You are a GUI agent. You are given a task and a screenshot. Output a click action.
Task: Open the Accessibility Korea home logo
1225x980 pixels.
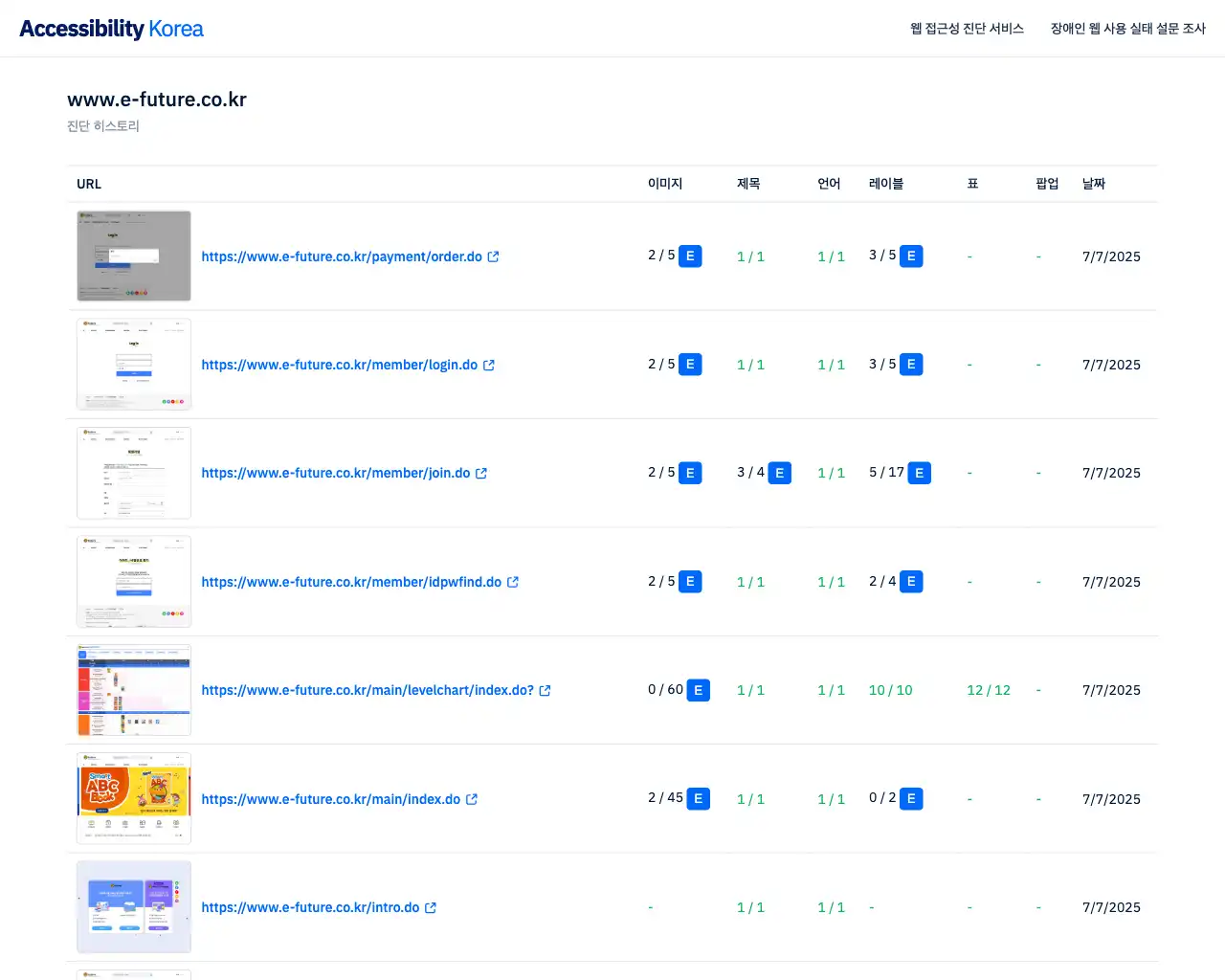[111, 29]
